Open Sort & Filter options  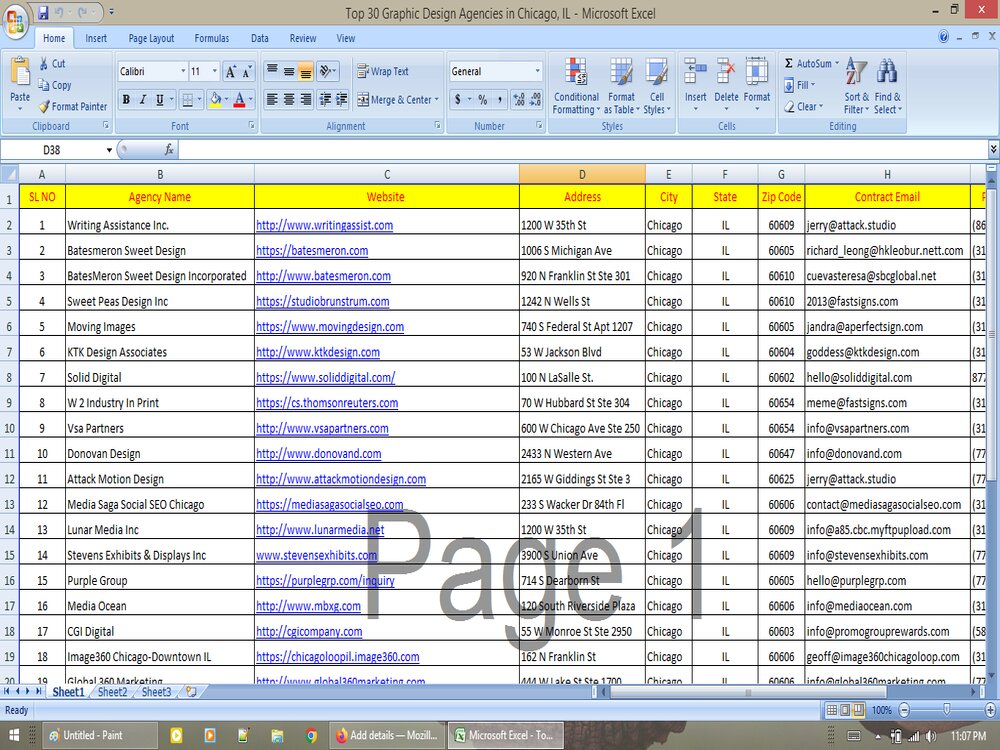[856, 86]
